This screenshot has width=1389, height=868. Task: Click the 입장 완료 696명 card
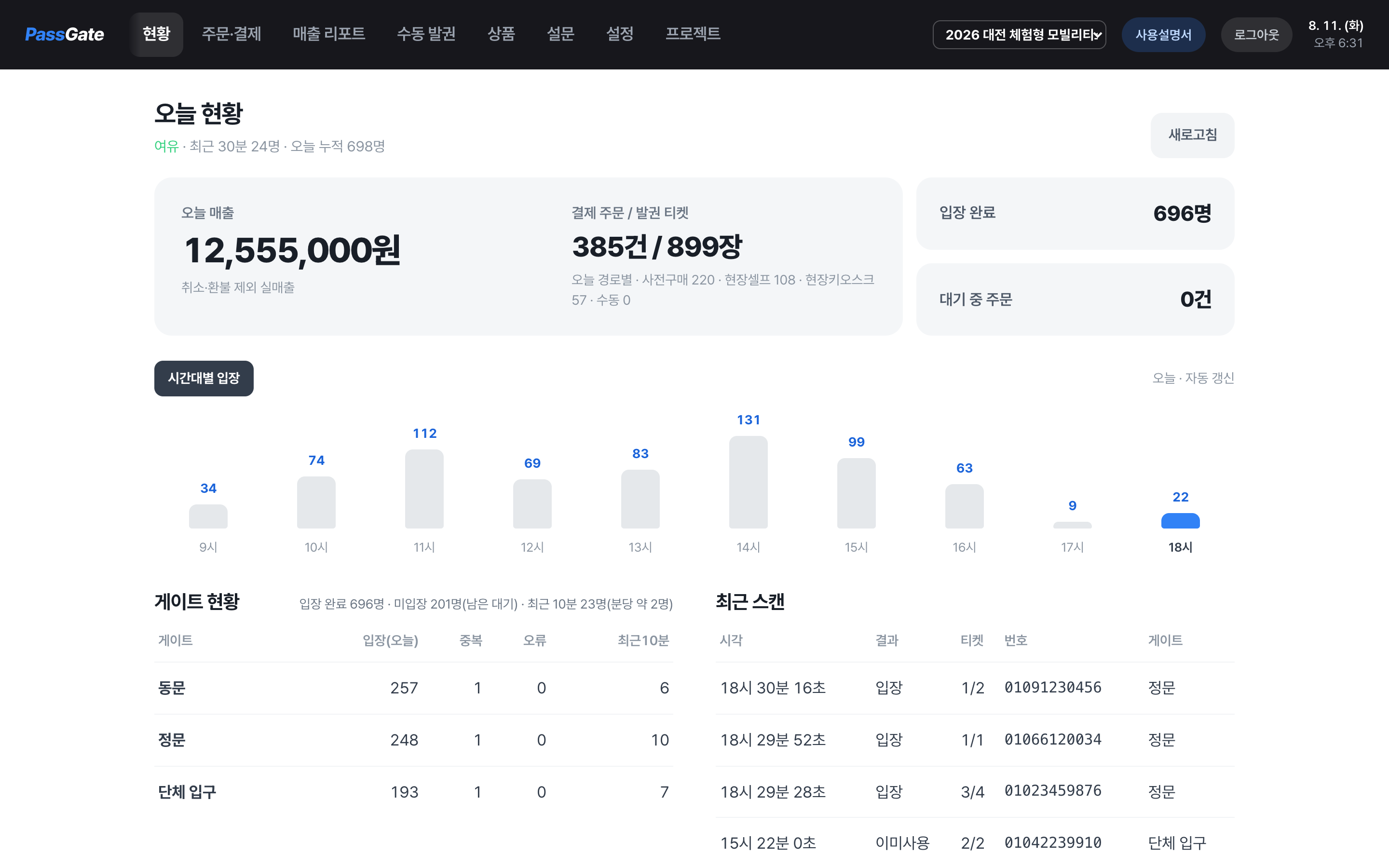(x=1075, y=213)
